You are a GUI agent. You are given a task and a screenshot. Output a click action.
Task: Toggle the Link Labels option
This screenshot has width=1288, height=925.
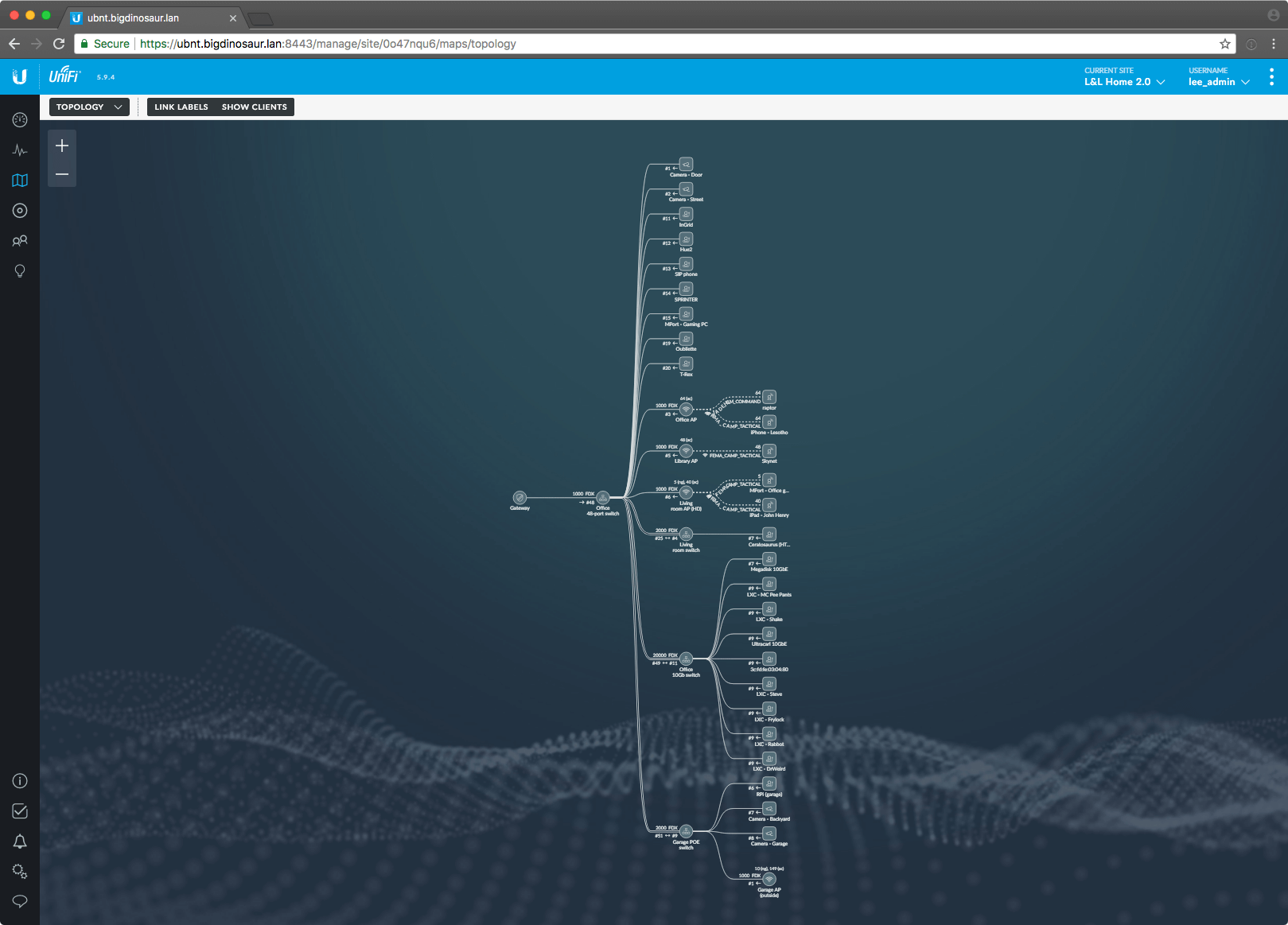[x=181, y=107]
